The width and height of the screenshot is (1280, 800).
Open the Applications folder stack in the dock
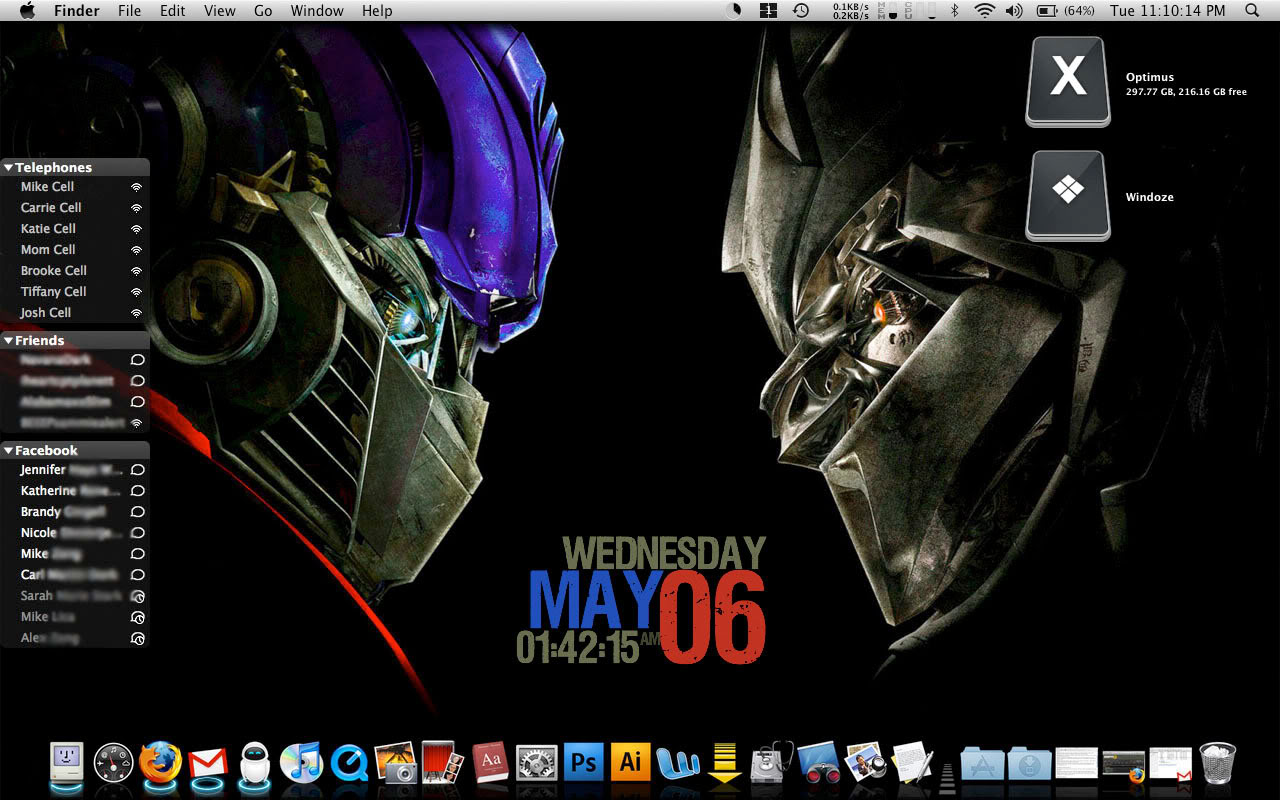pos(982,764)
